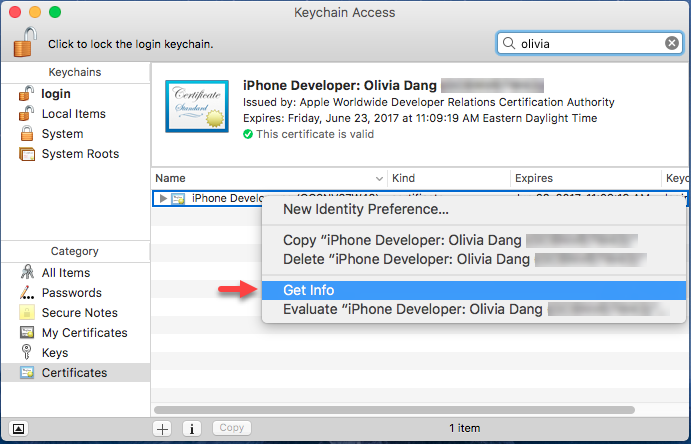This screenshot has width=691, height=444.
Task: Show the All Items category icon
Action: pyautogui.click(x=25, y=273)
